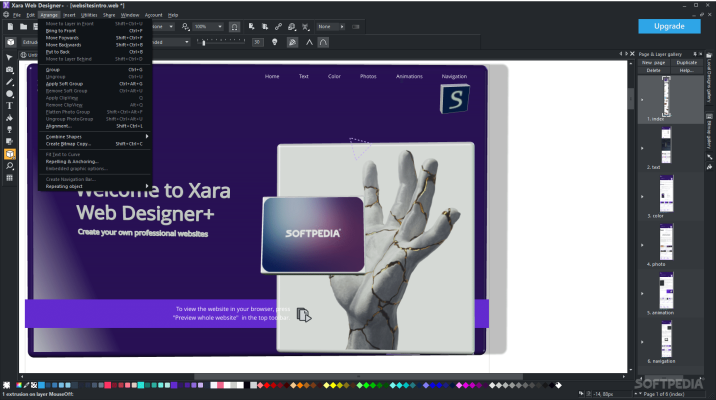Click the extrude depth value field showing 50
The height and width of the screenshot is (400, 716).
(x=258, y=42)
